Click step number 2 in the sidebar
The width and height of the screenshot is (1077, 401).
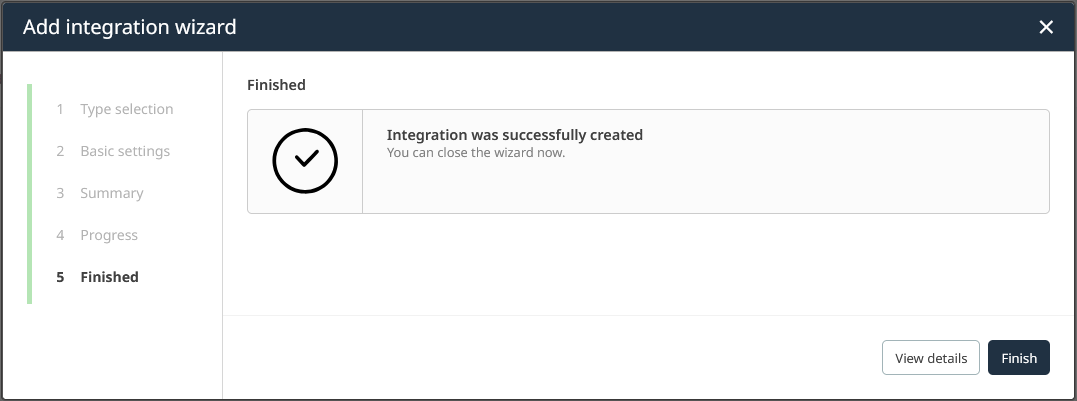[60, 151]
